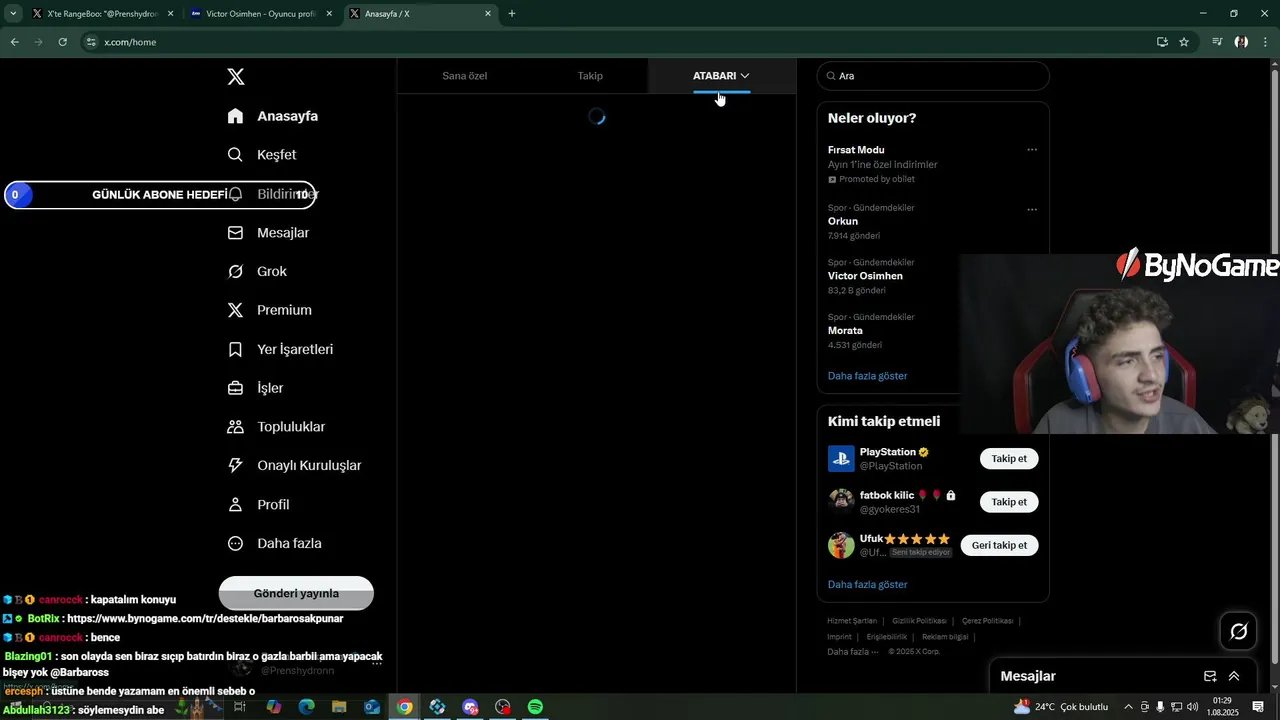
Task: Open the Grok icon in sidebar
Action: (x=235, y=271)
